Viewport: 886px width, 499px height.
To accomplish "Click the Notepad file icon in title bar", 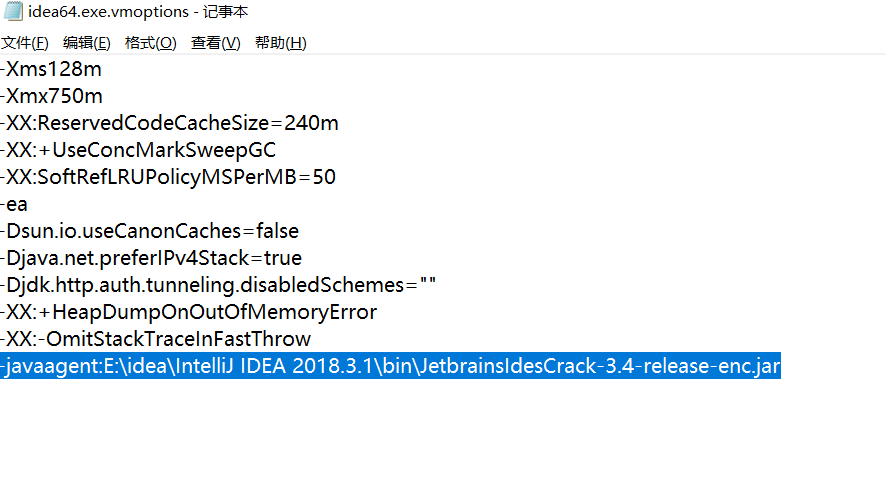I will (x=14, y=12).
